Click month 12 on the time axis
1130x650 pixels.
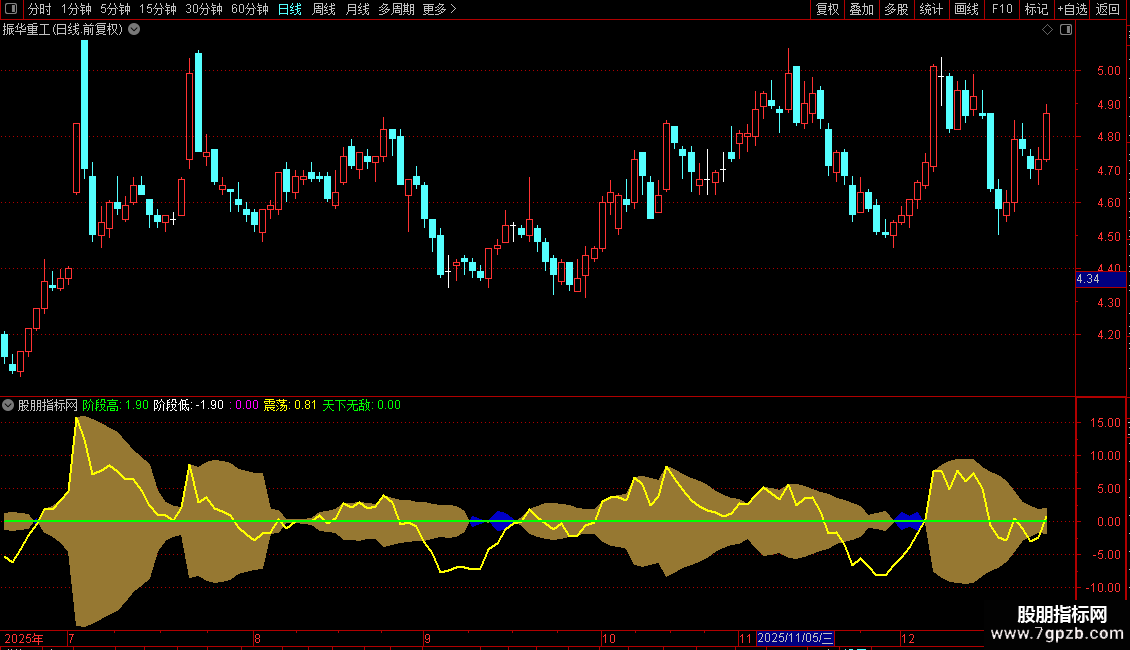click(908, 638)
